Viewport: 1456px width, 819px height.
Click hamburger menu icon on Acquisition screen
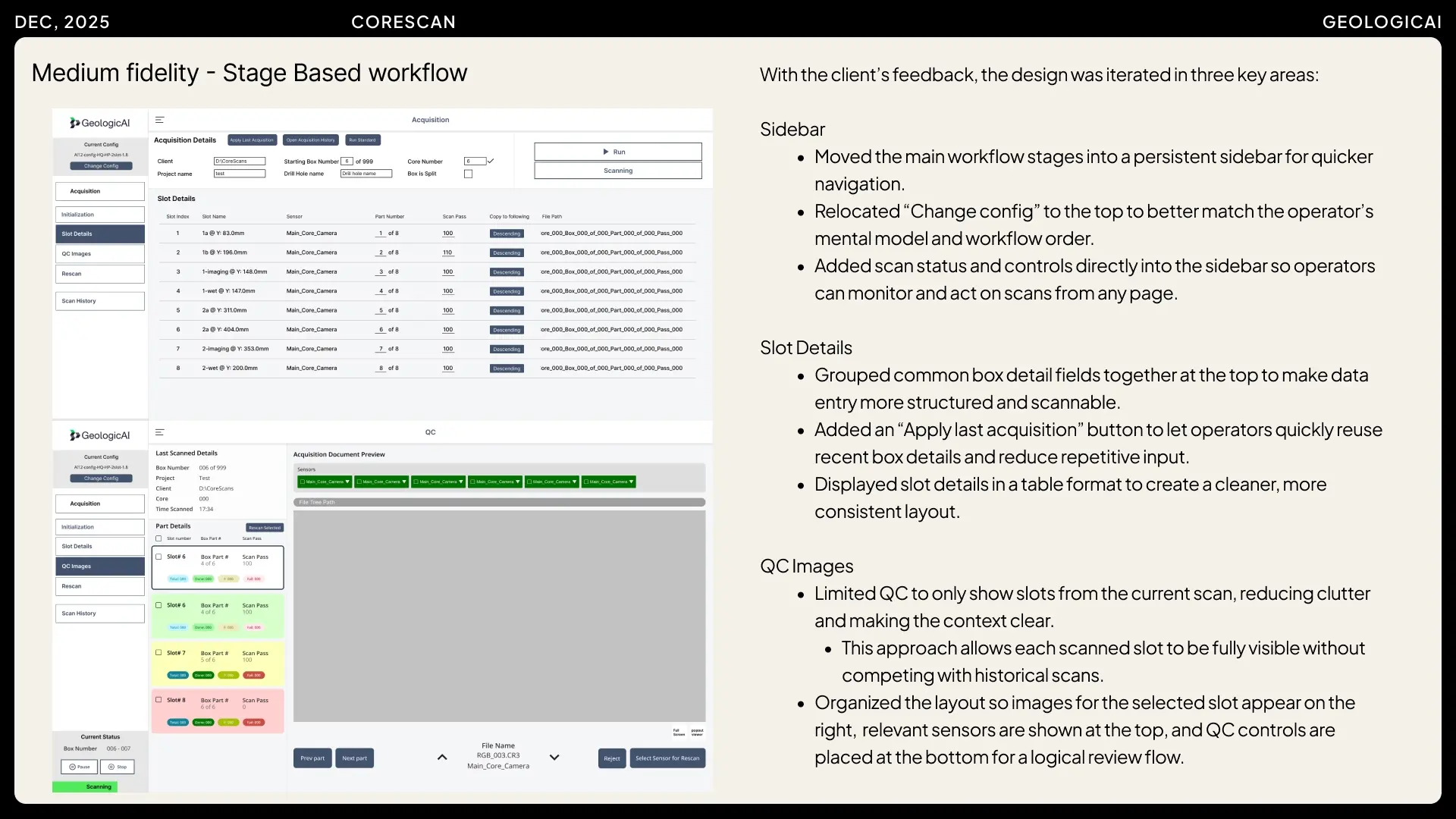160,120
